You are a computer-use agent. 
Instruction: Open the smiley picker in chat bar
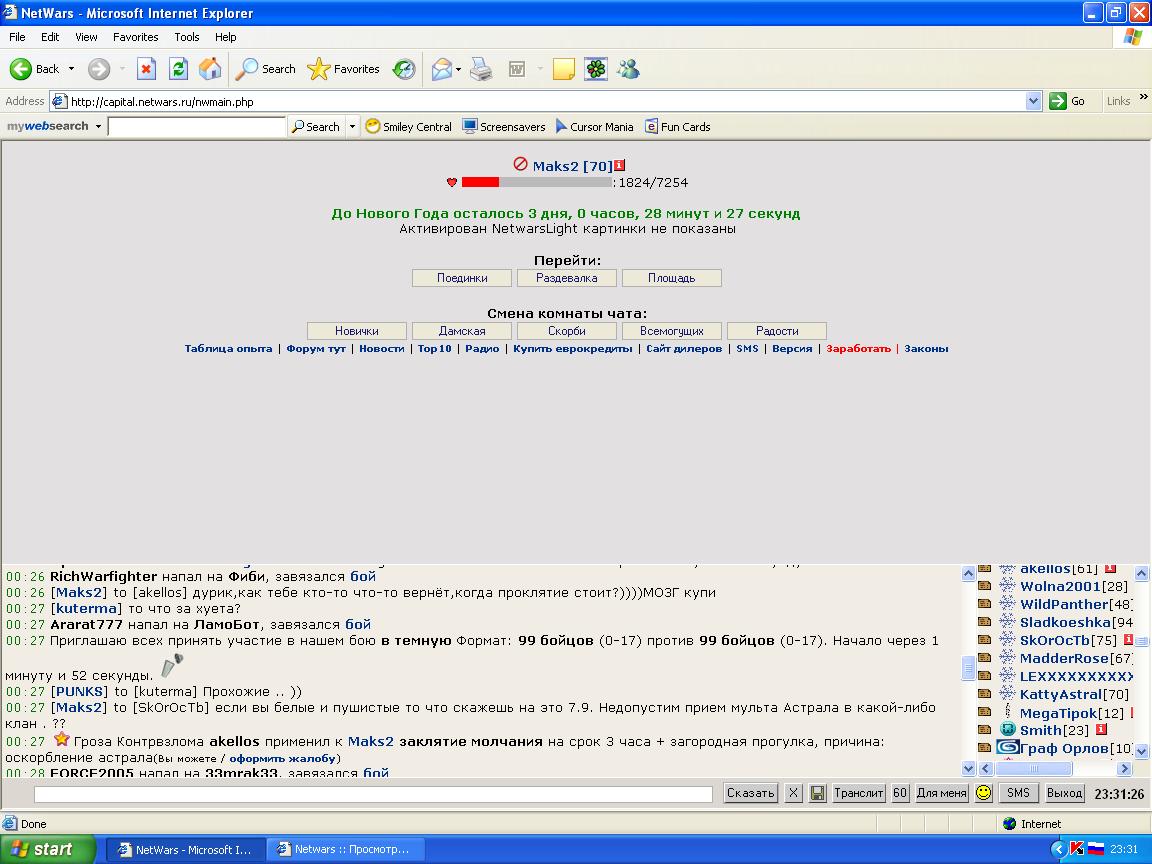coord(984,793)
